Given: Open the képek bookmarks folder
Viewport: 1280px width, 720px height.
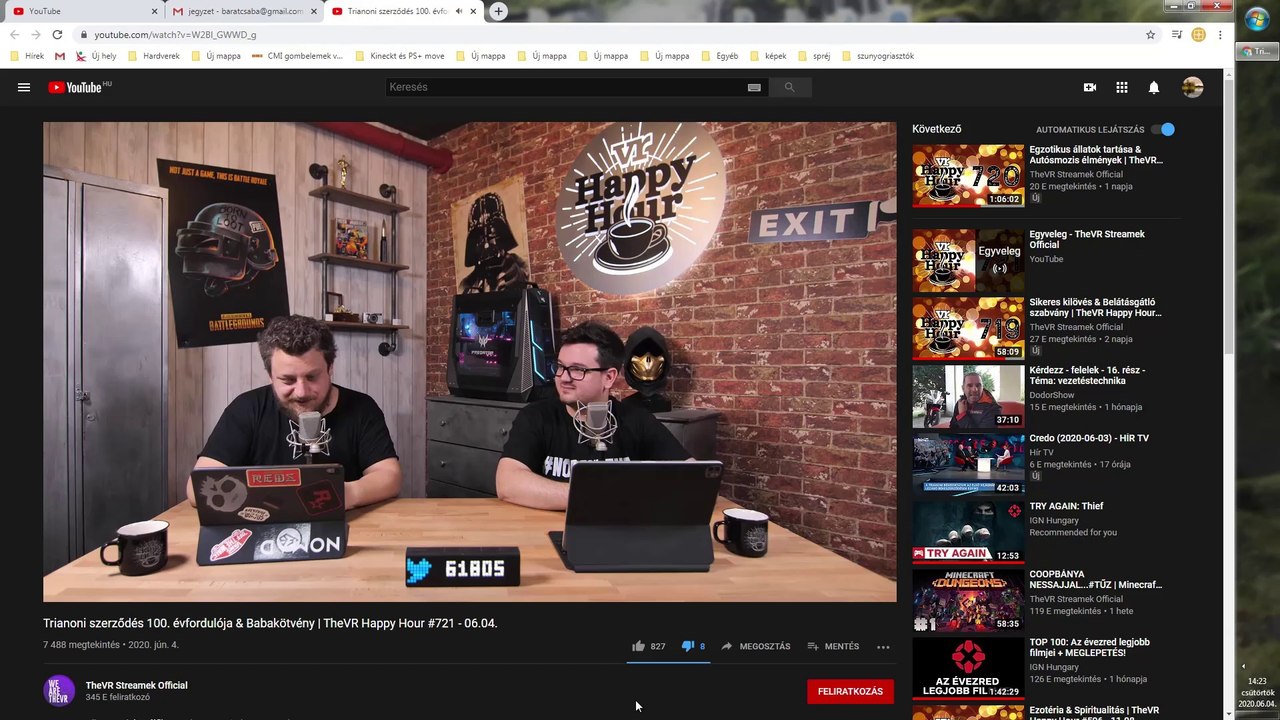Looking at the screenshot, I should 768,56.
